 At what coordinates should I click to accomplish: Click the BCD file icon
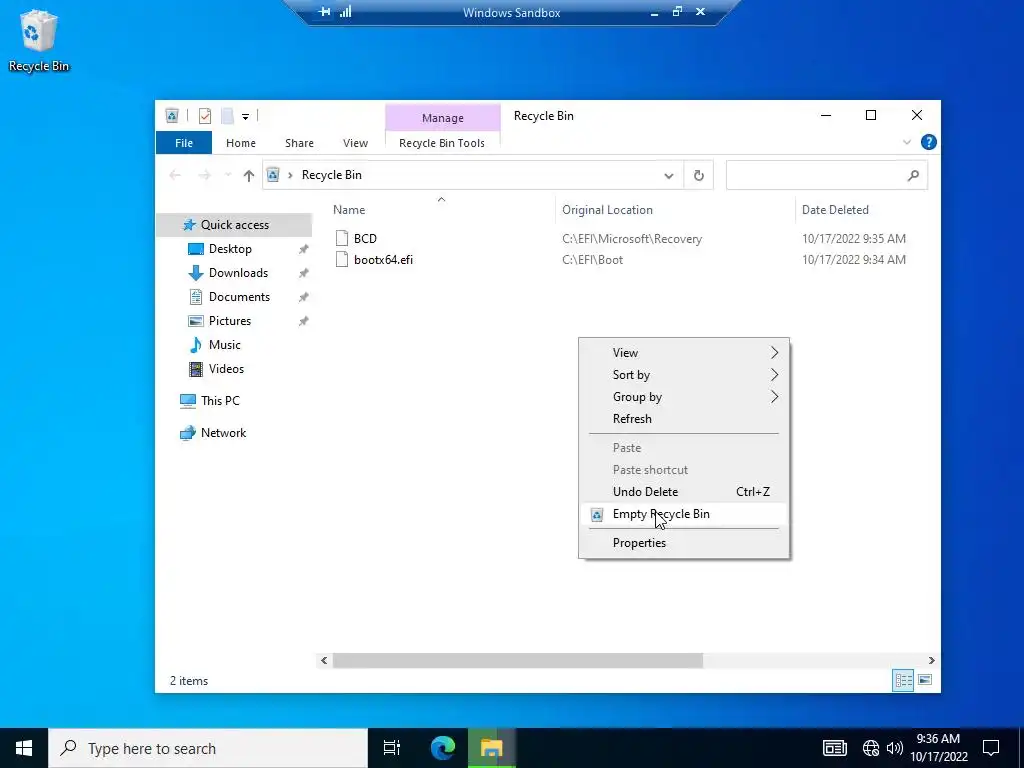click(x=342, y=238)
